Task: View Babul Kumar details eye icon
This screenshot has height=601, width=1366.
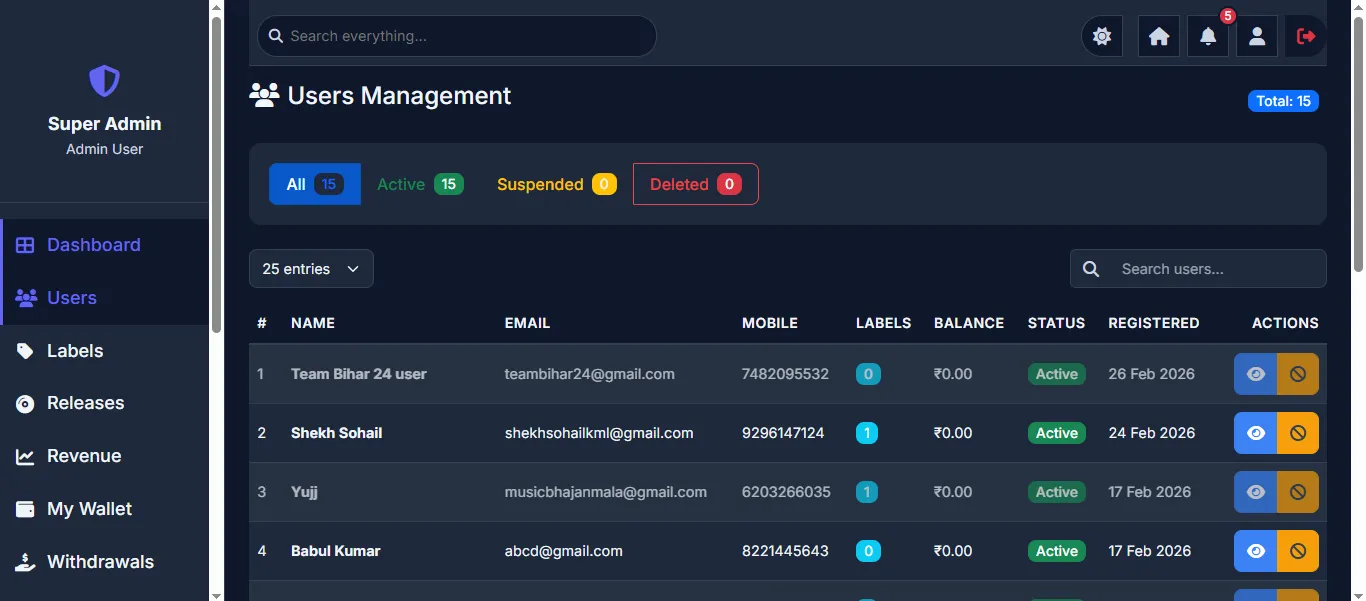Action: coord(1256,551)
